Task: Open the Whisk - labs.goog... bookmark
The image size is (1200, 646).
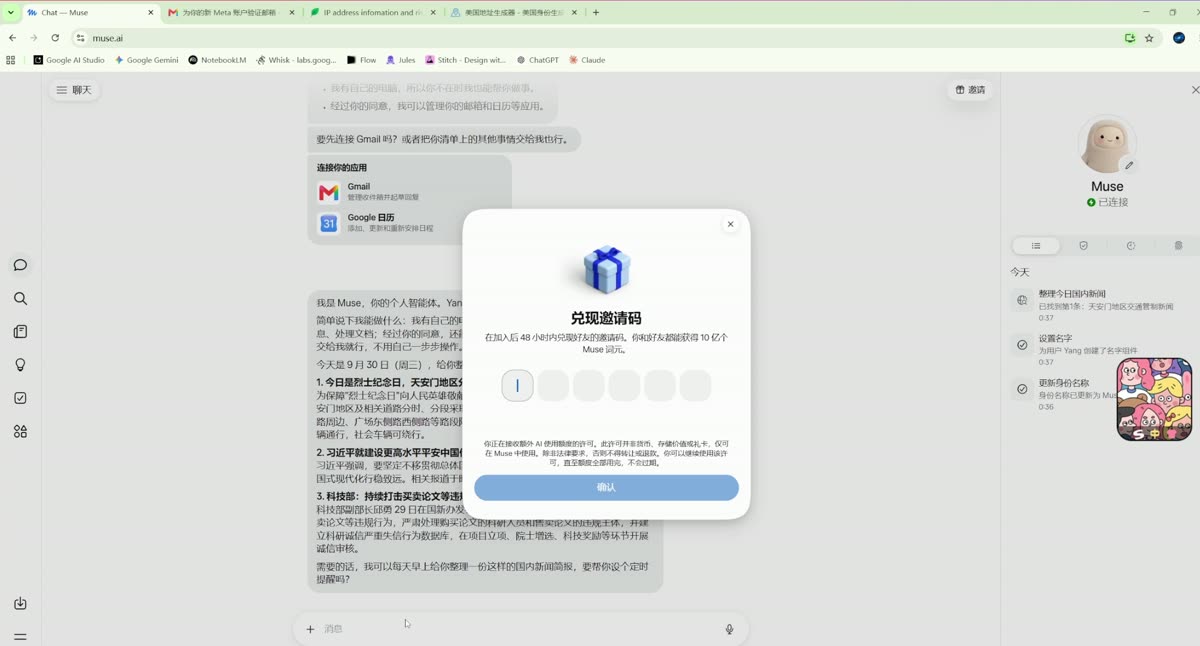Action: 296,60
